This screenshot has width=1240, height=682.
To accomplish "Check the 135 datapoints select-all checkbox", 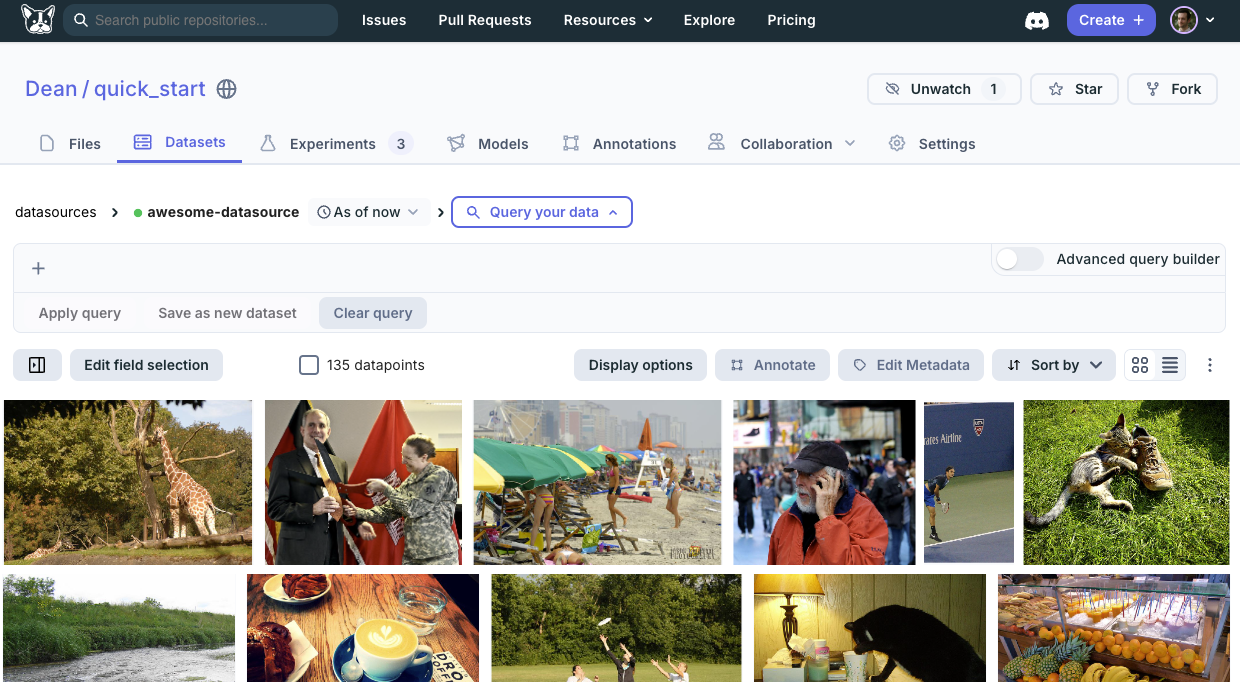I will coord(309,365).
